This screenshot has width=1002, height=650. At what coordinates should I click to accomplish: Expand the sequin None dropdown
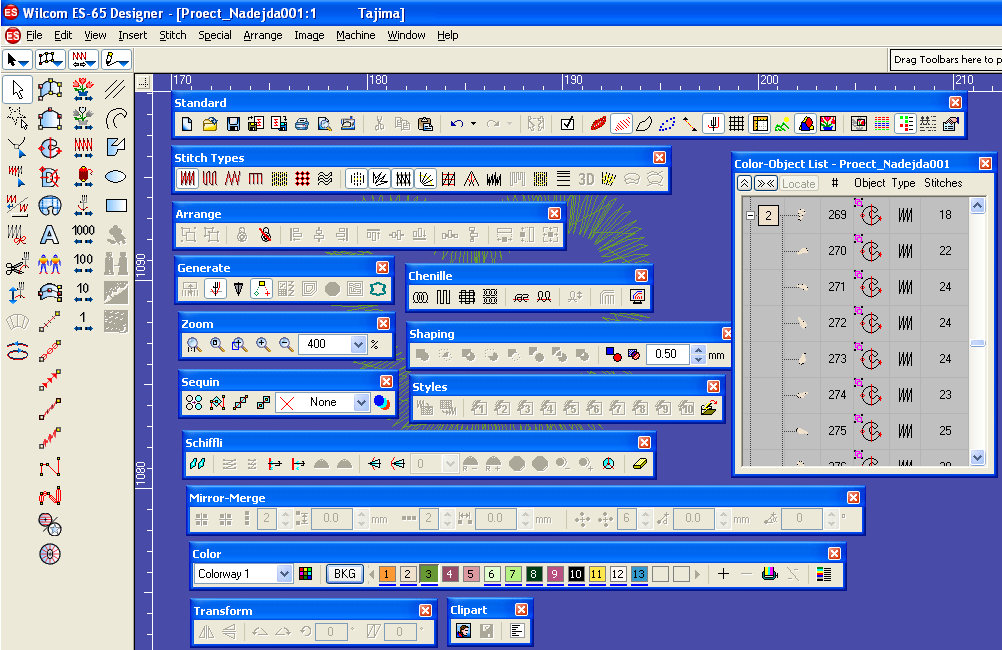[x=362, y=402]
